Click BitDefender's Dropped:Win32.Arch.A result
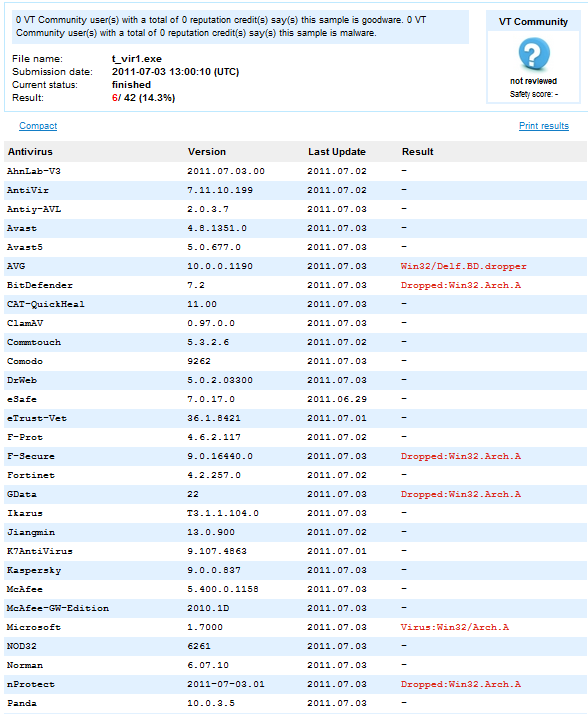 point(461,286)
